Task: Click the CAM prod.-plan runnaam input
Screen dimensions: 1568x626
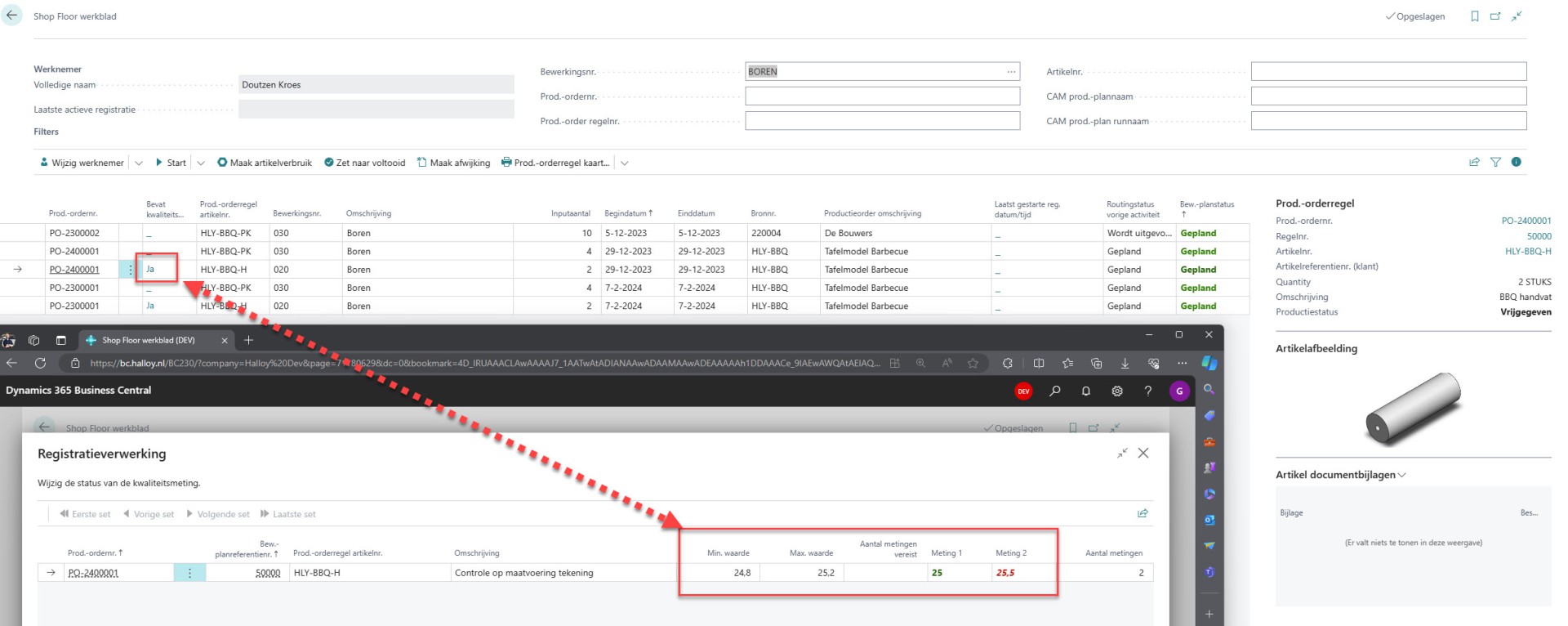Action: click(x=1388, y=121)
